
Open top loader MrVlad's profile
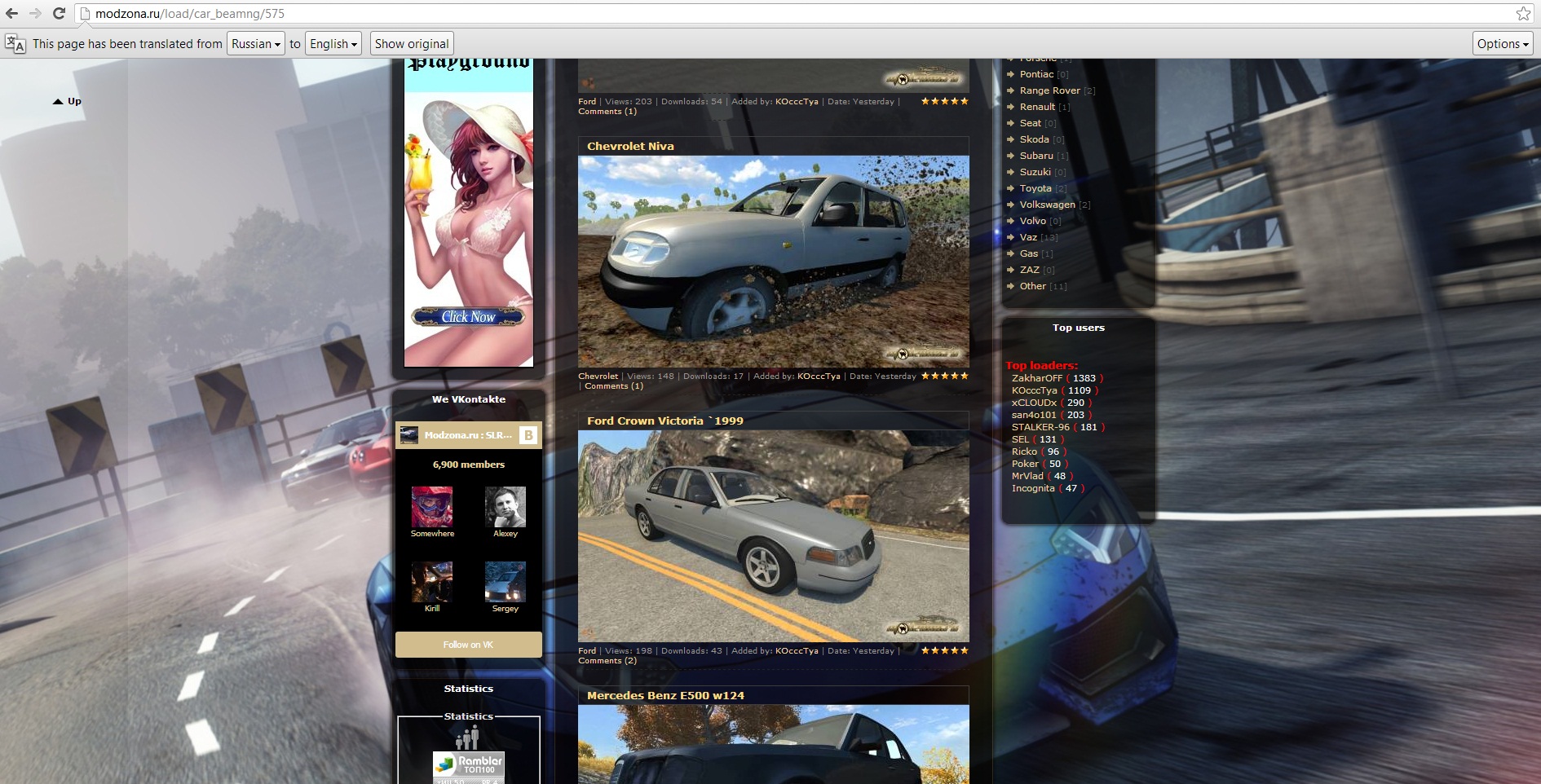(1027, 476)
